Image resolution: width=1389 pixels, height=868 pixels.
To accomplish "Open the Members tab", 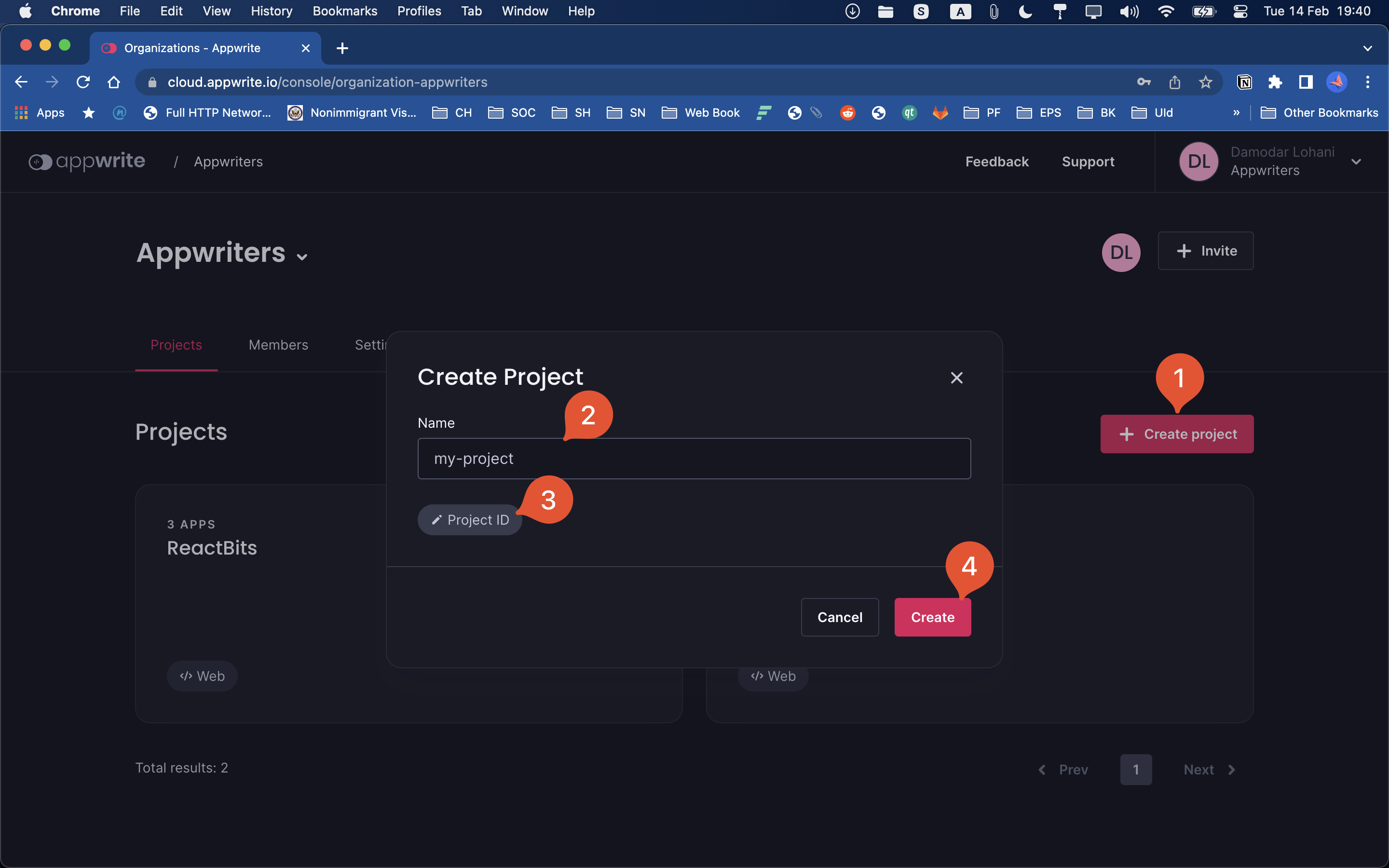I will tap(278, 345).
